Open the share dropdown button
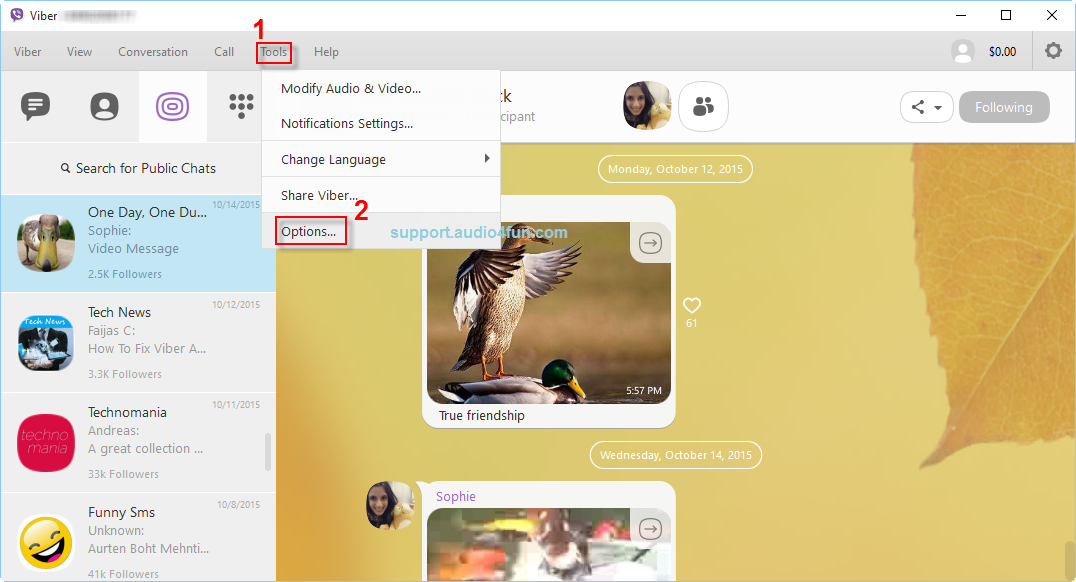This screenshot has height=582, width=1076. click(x=926, y=107)
